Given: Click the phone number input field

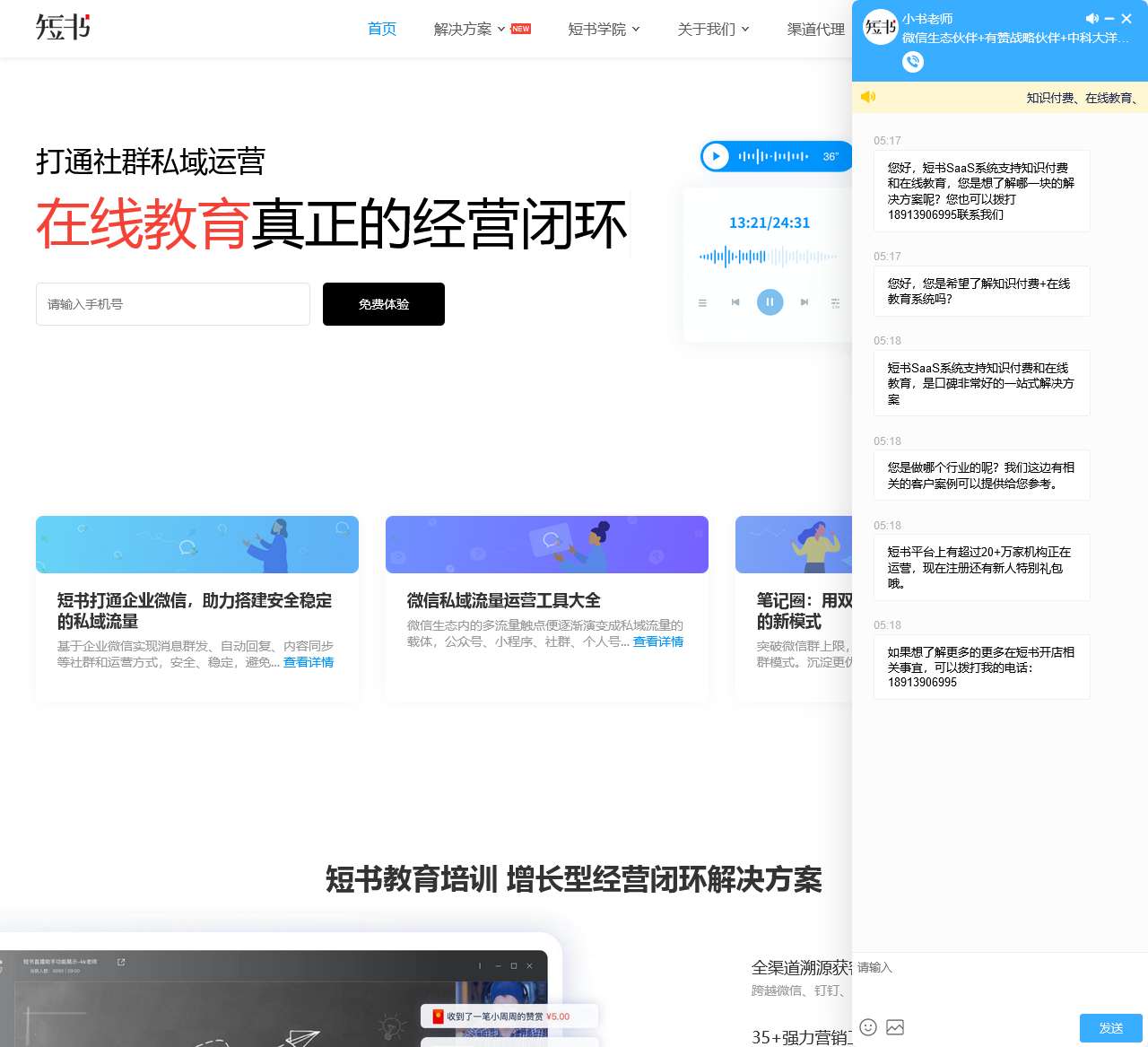Looking at the screenshot, I should pos(173,304).
